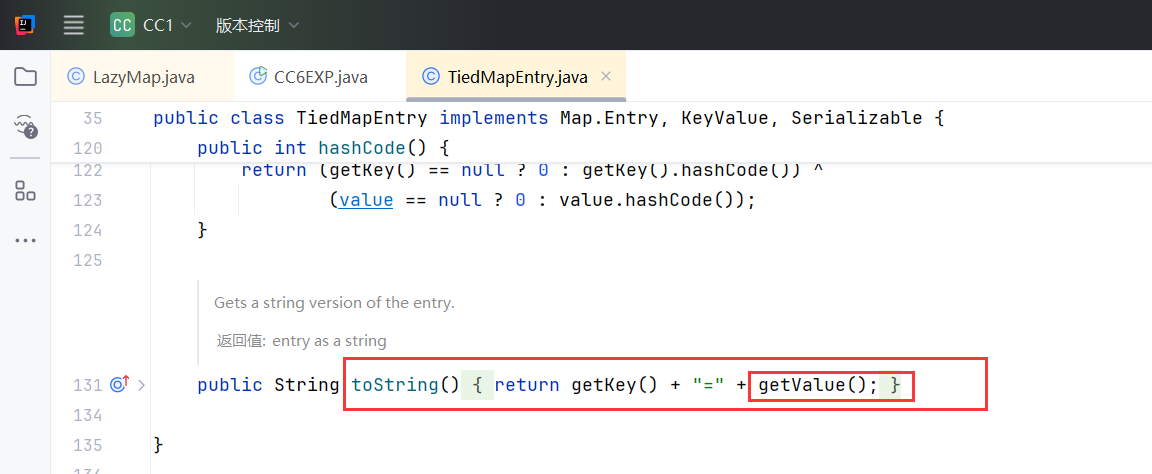Jump to sticky line TiedMapEntry class declaration

click(x=548, y=118)
